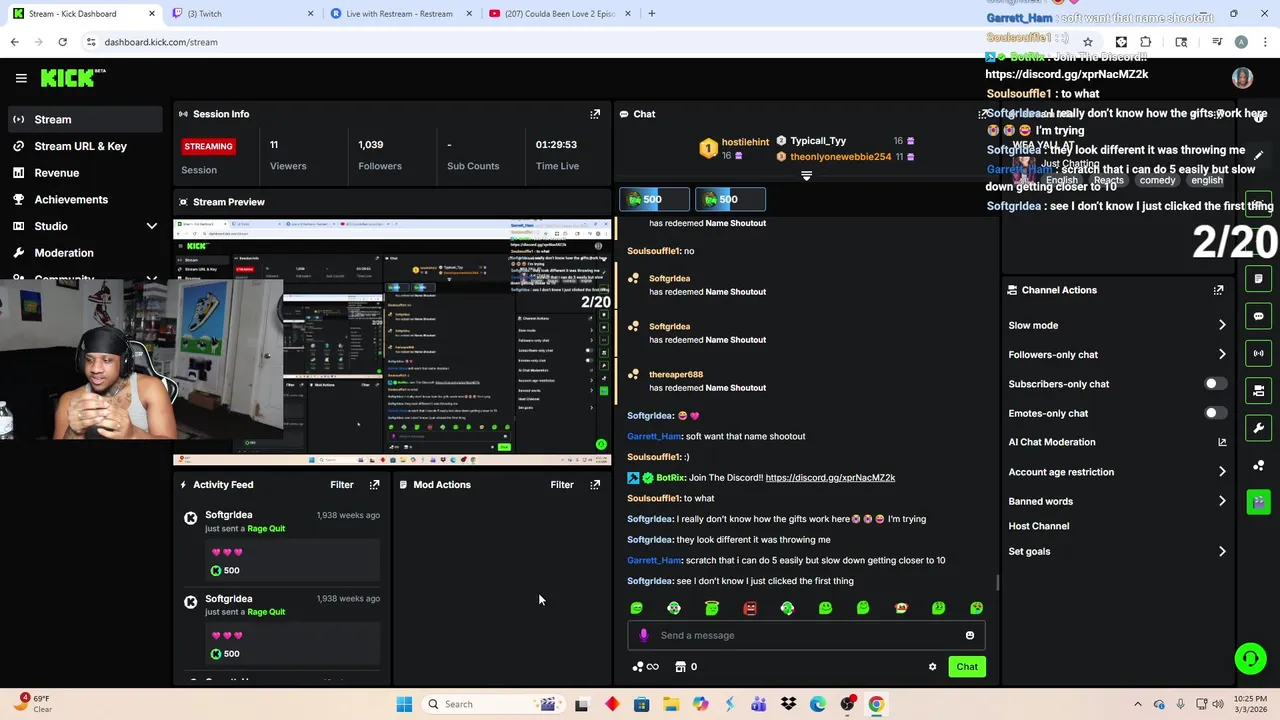This screenshot has height=720, width=1280.
Task: Open File Explorer from the taskbar
Action: (671, 704)
